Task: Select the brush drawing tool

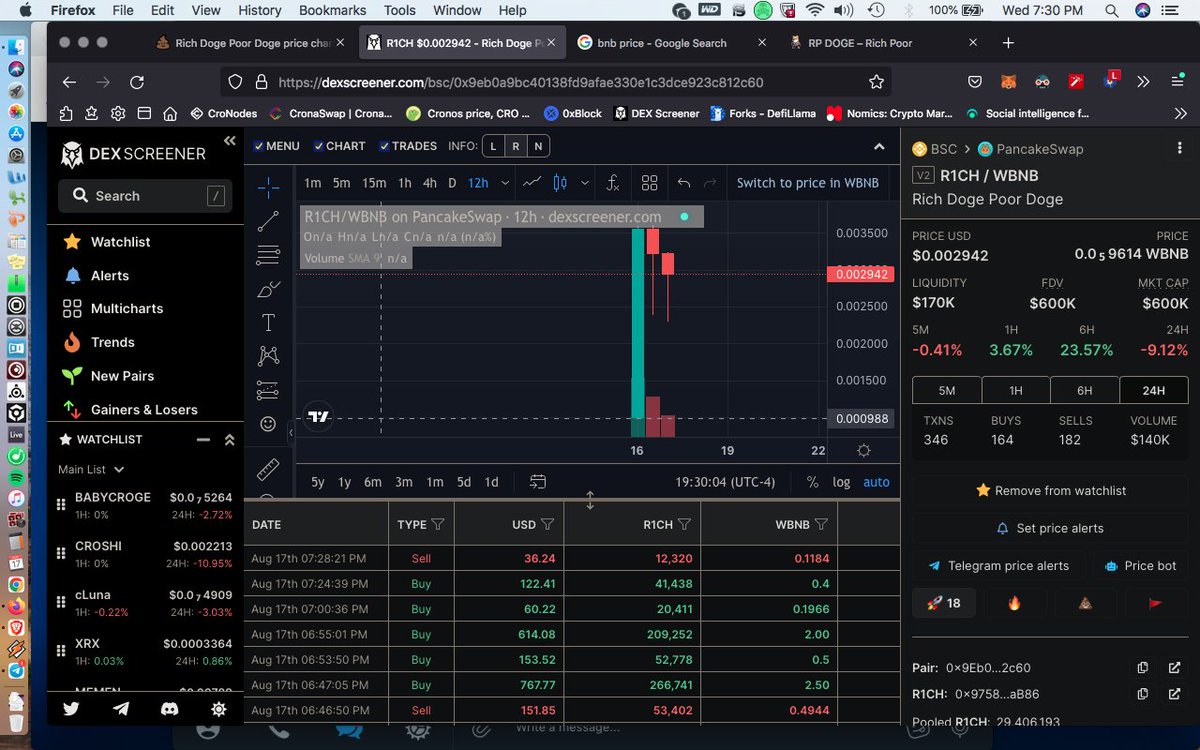Action: pos(268,289)
